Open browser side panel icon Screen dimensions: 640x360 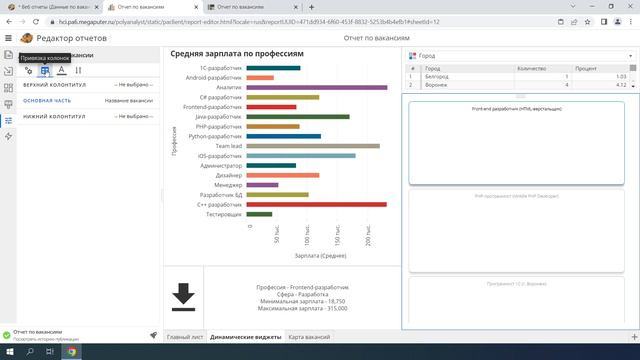tap(604, 22)
